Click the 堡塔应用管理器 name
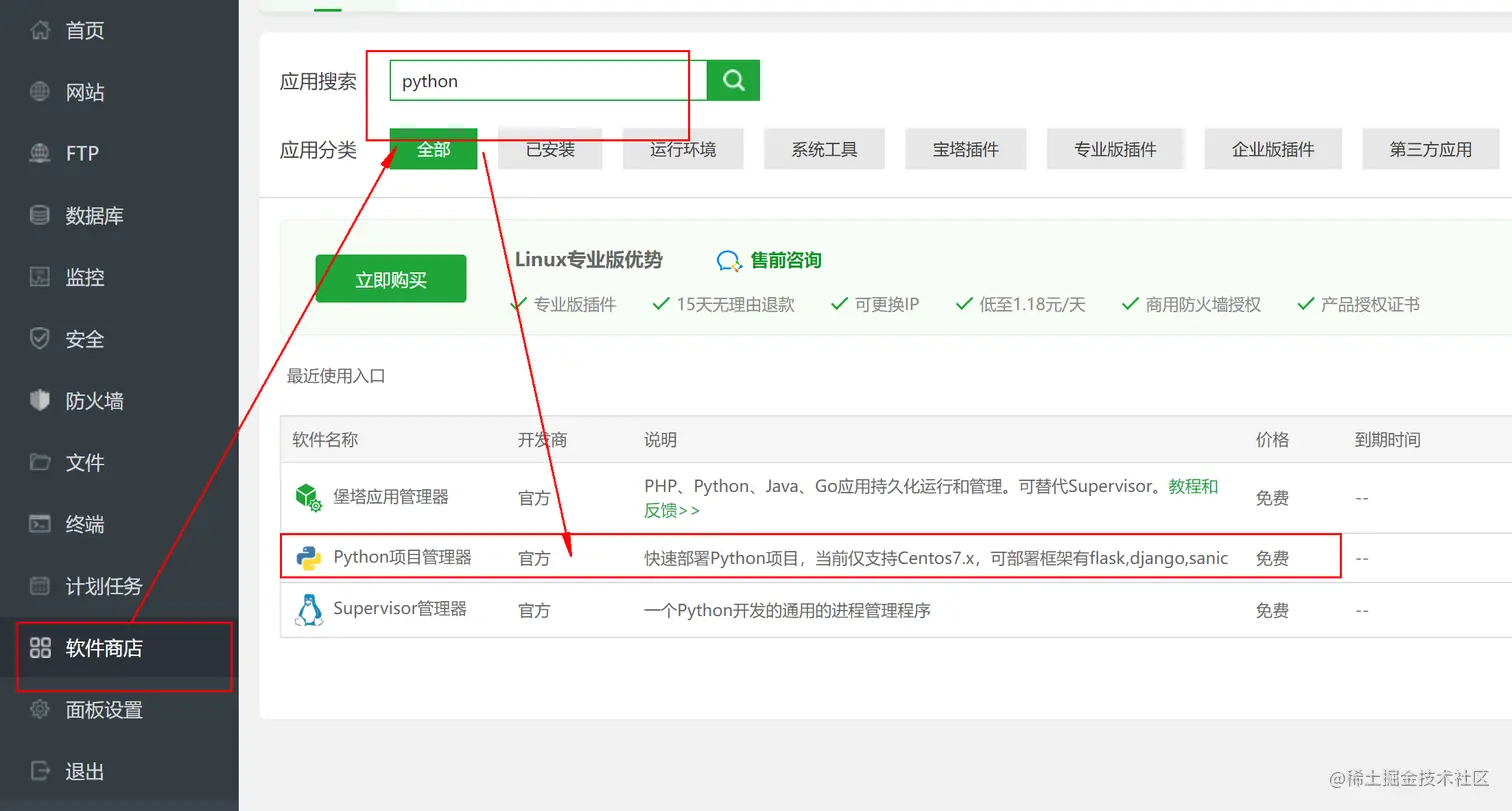The height and width of the screenshot is (811, 1512). pos(391,497)
